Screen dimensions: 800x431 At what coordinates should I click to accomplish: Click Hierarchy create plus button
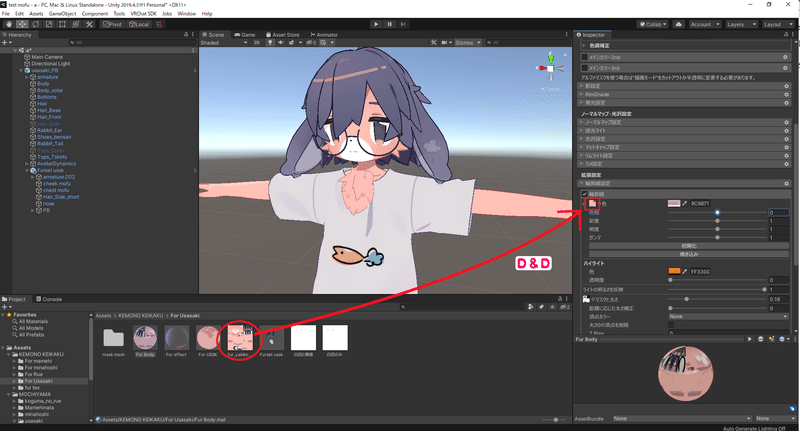[6, 42]
